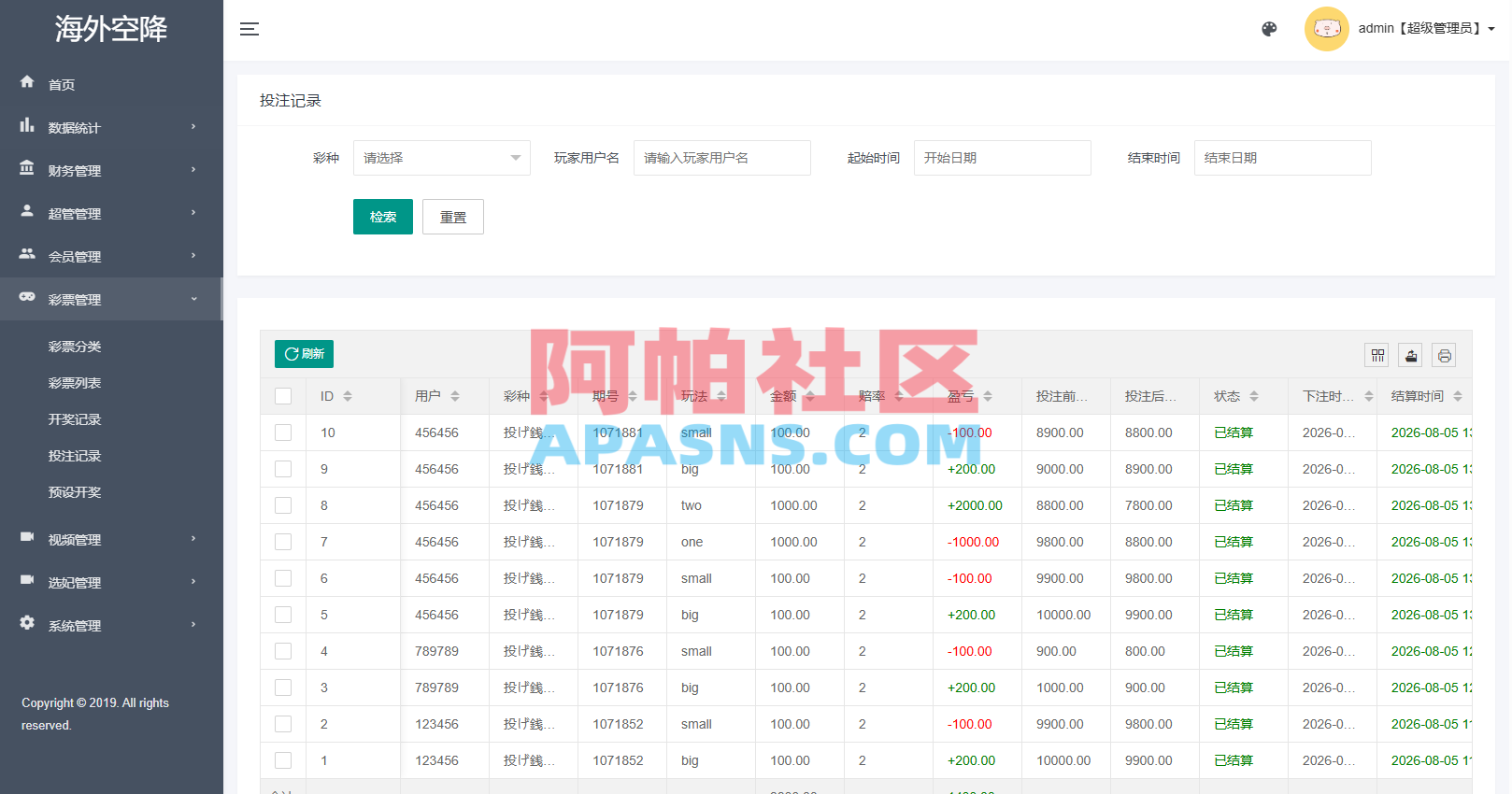This screenshot has width=1512, height=794.
Task: Click the green 检索 search button
Action: (x=383, y=217)
